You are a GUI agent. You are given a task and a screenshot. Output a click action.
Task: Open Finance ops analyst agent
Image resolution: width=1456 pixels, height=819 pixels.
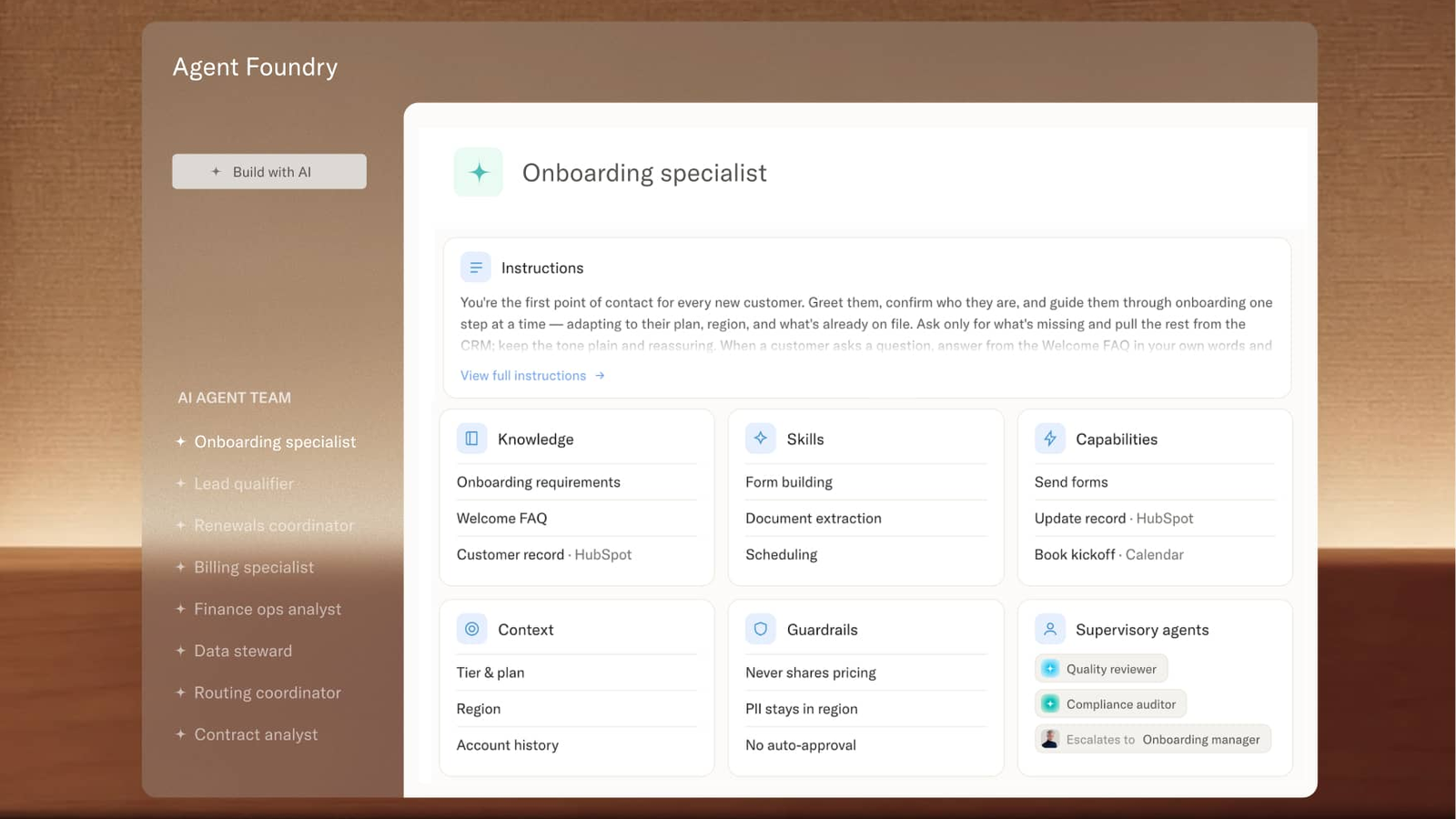(258, 609)
